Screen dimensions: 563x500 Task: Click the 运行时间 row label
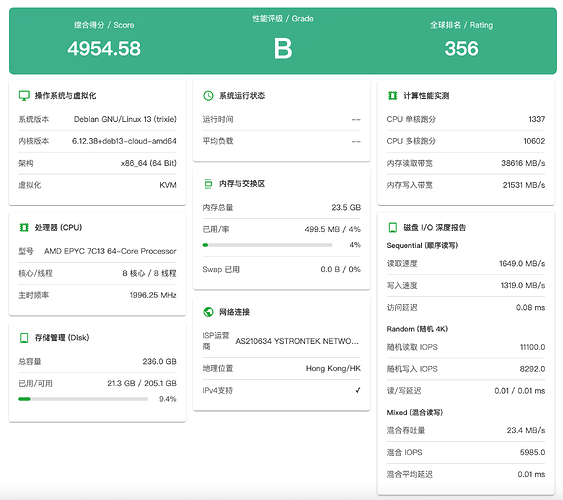[218, 119]
